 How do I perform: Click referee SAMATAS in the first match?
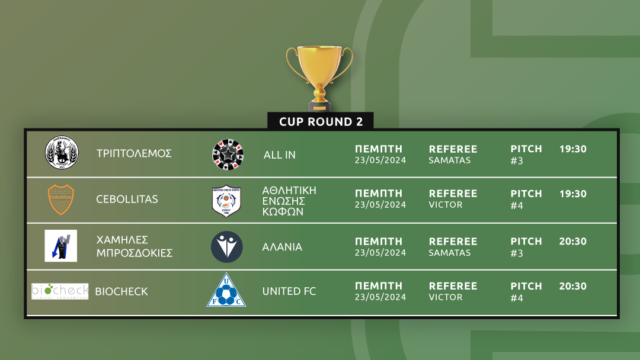pyautogui.click(x=449, y=160)
